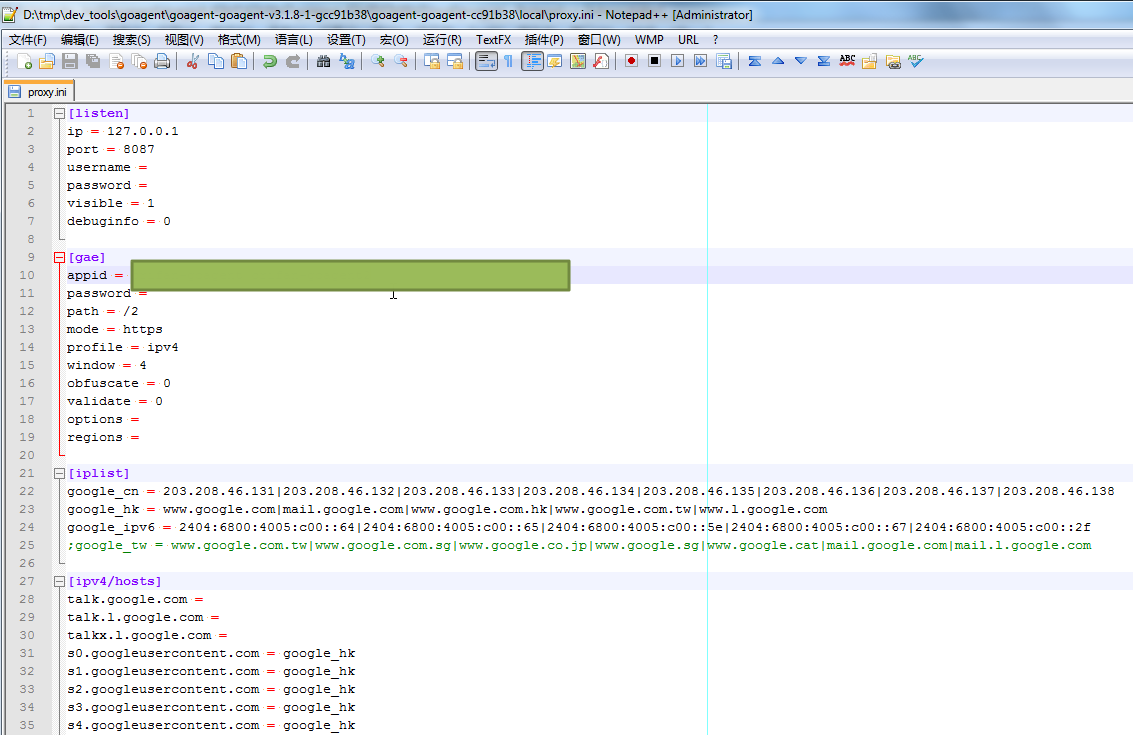Open the 视图(V) menu
Screen dimensions: 1133x735
point(184,40)
